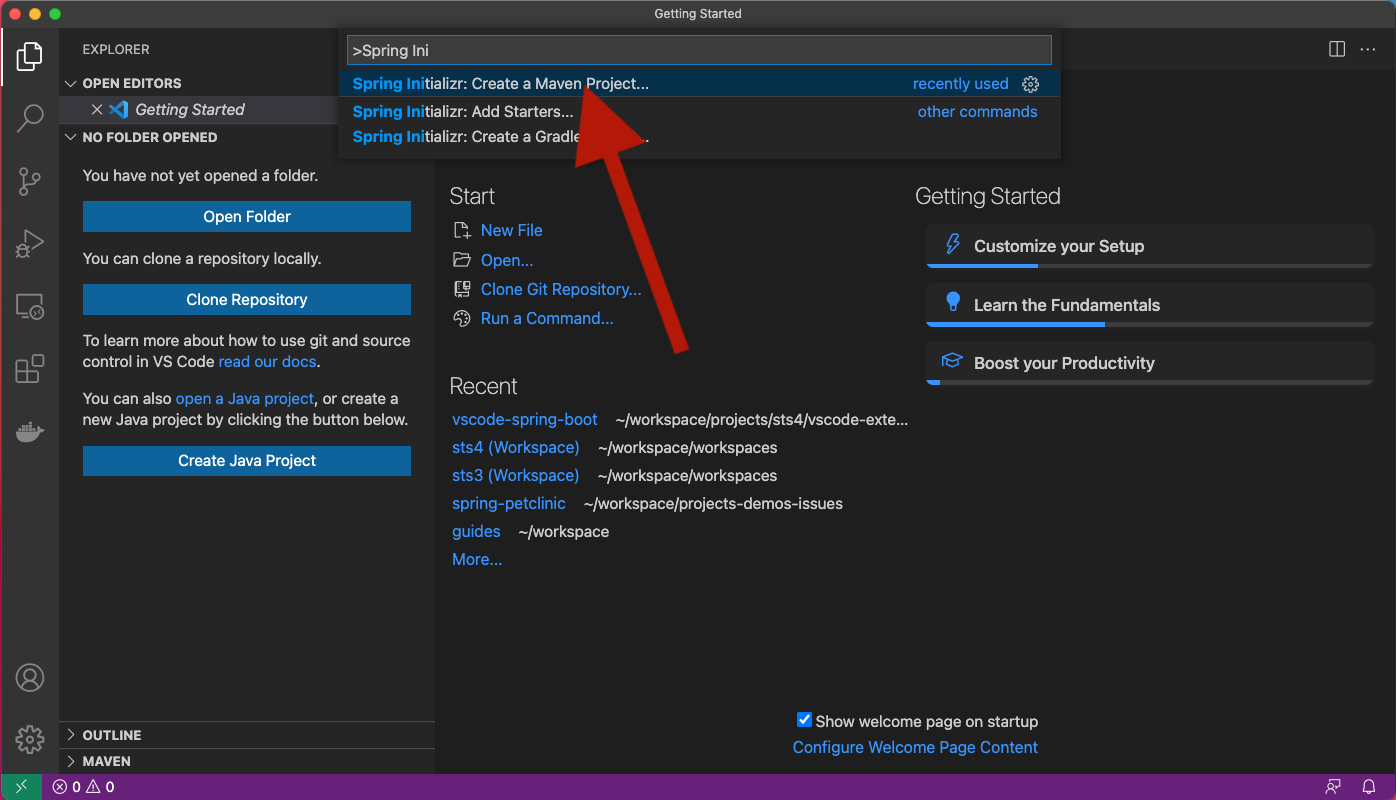Screen dimensions: 1396x800
Task: Configure keybinding gear for Create a Maven Project
Action: (x=1031, y=84)
